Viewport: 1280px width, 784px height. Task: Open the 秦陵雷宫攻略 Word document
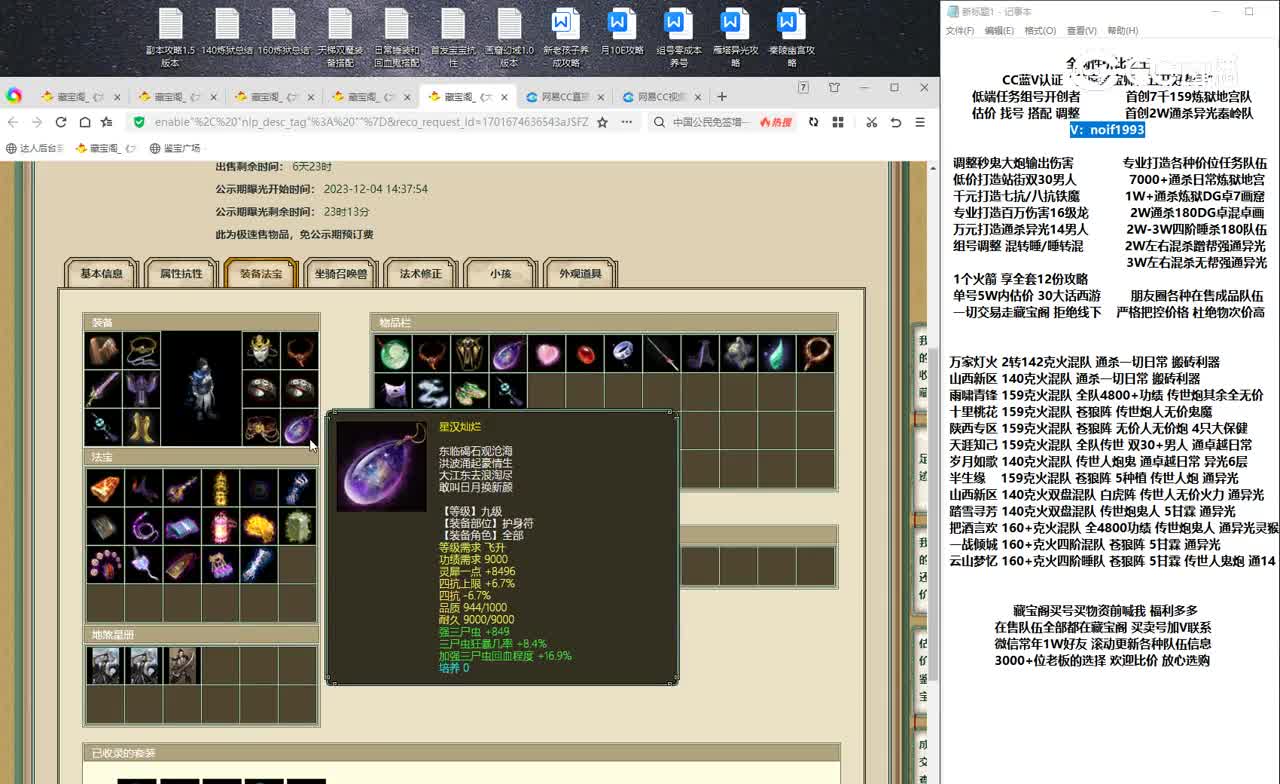[x=791, y=38]
